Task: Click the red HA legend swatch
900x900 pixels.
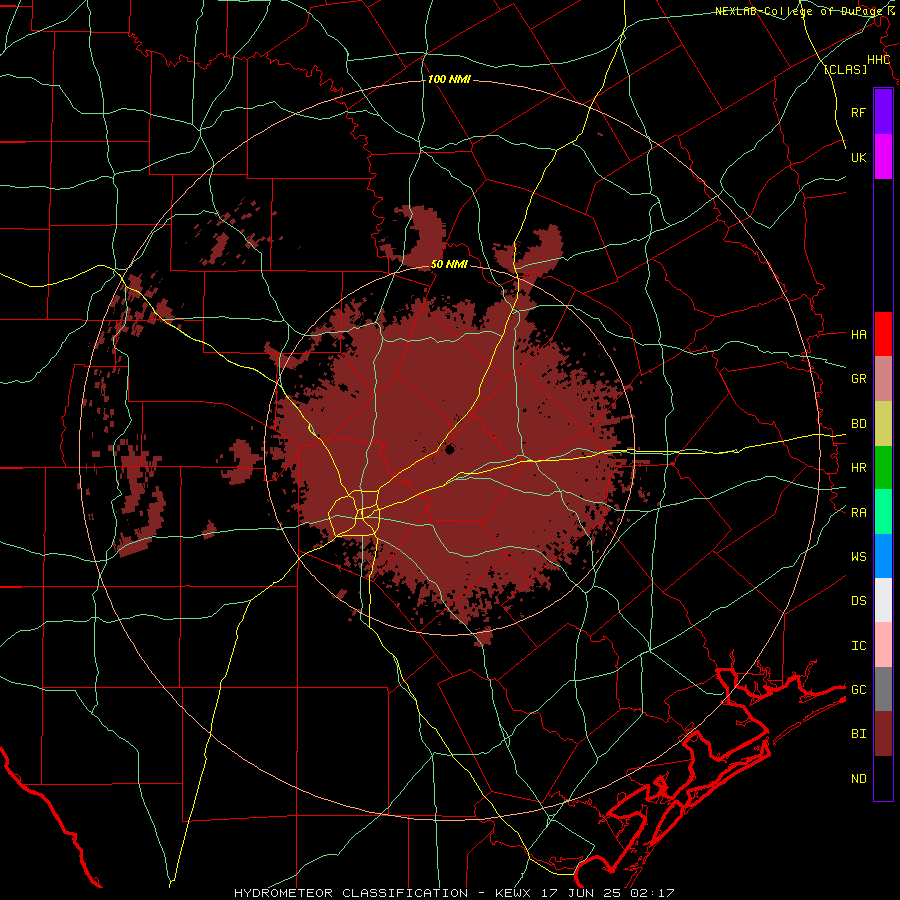Action: [883, 334]
